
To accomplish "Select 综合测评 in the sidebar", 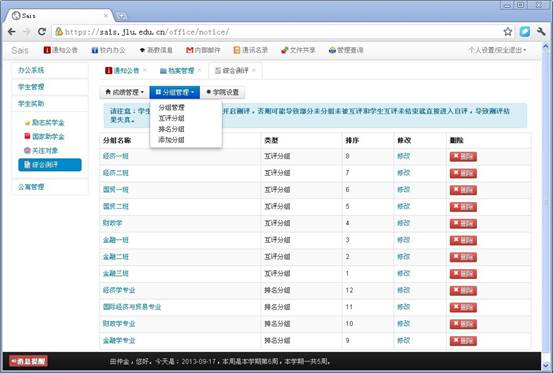I will point(50,165).
